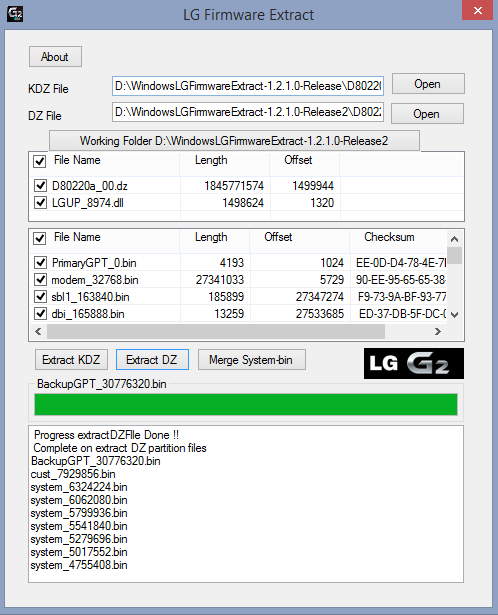Click system_6062080.bin in log
This screenshot has height=615, width=498.
pyautogui.click(x=79, y=500)
